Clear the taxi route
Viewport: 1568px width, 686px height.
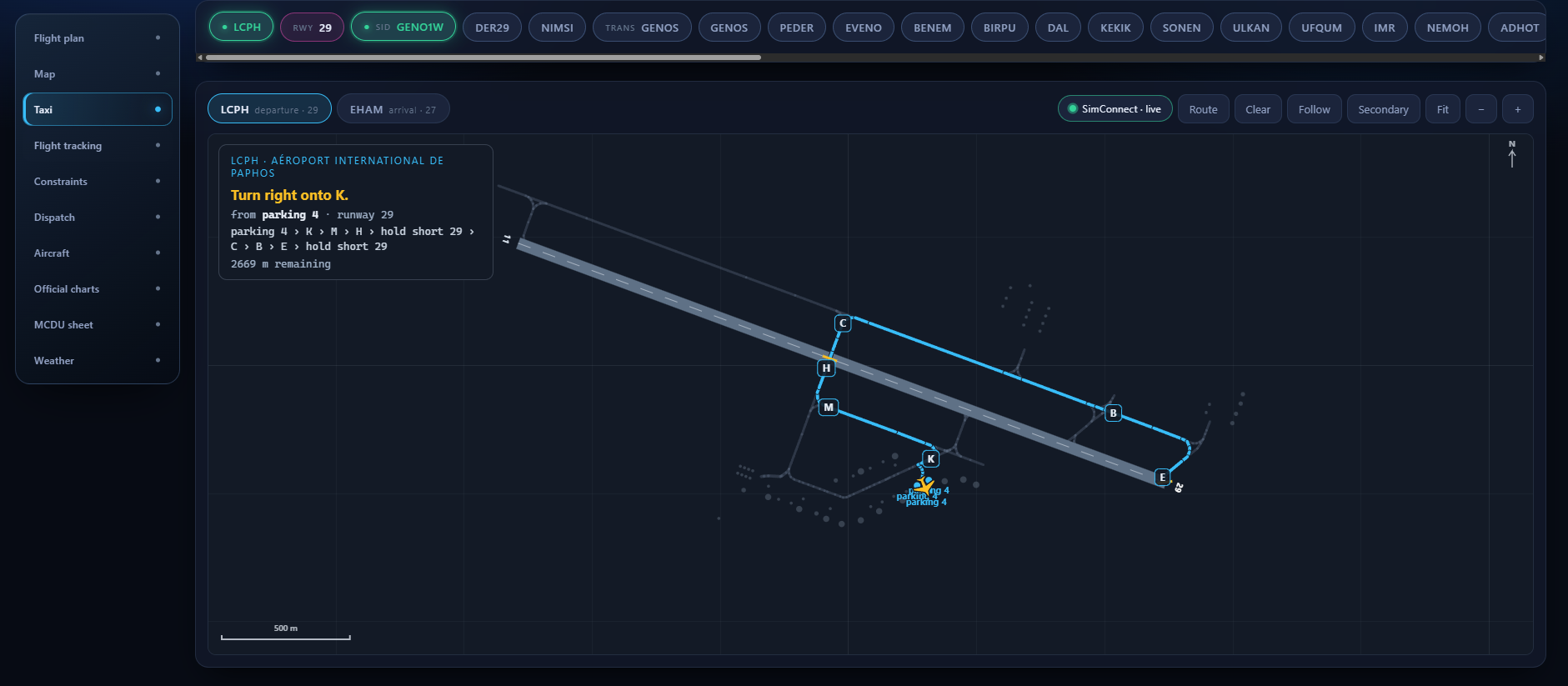(x=1258, y=109)
